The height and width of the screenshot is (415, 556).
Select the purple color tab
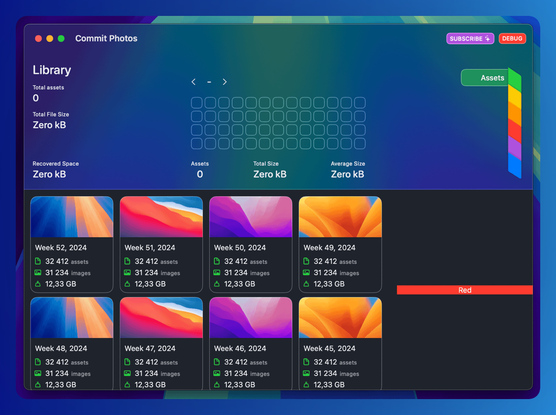tap(515, 148)
